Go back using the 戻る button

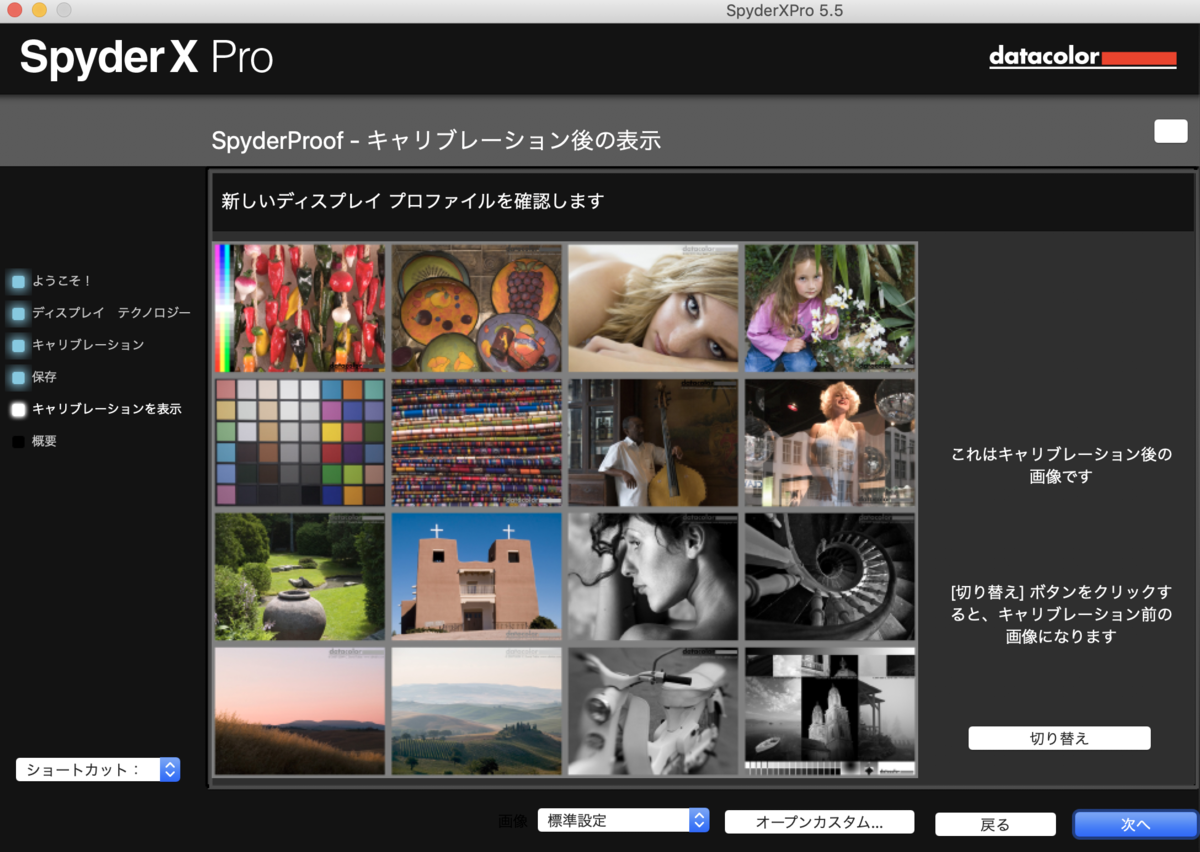click(995, 824)
